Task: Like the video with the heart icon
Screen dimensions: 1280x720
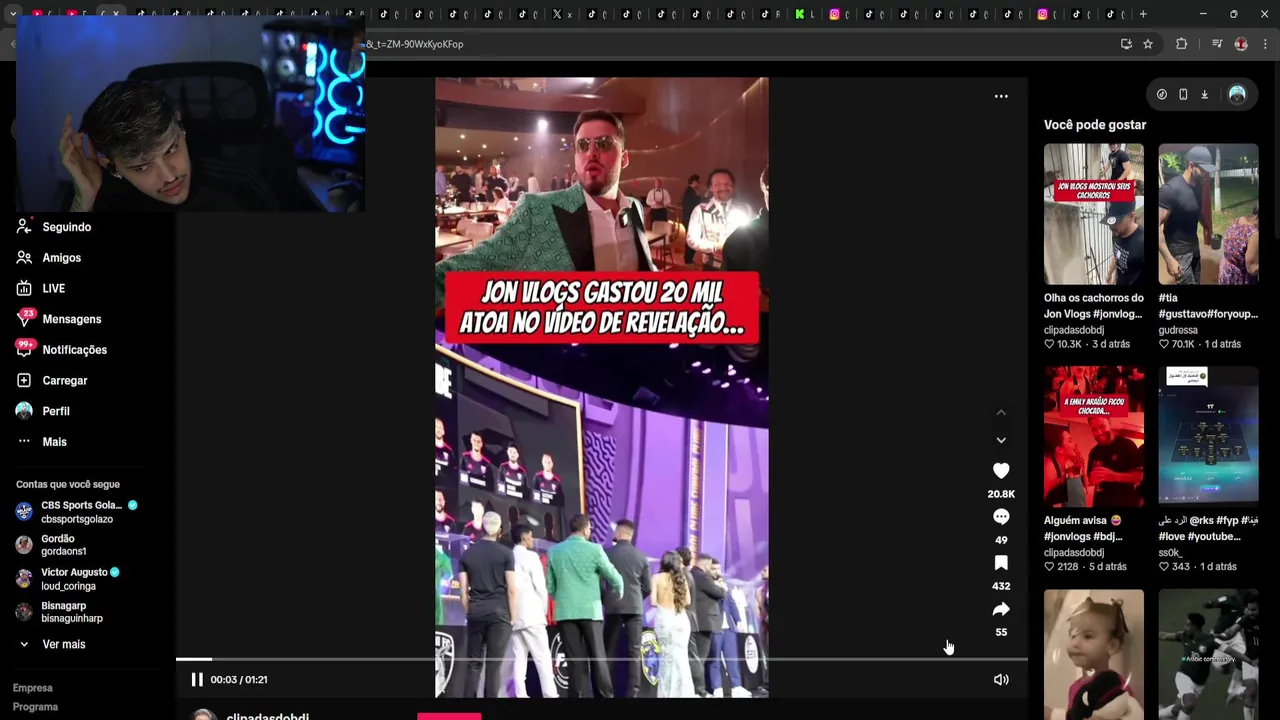Action: [x=1001, y=470]
